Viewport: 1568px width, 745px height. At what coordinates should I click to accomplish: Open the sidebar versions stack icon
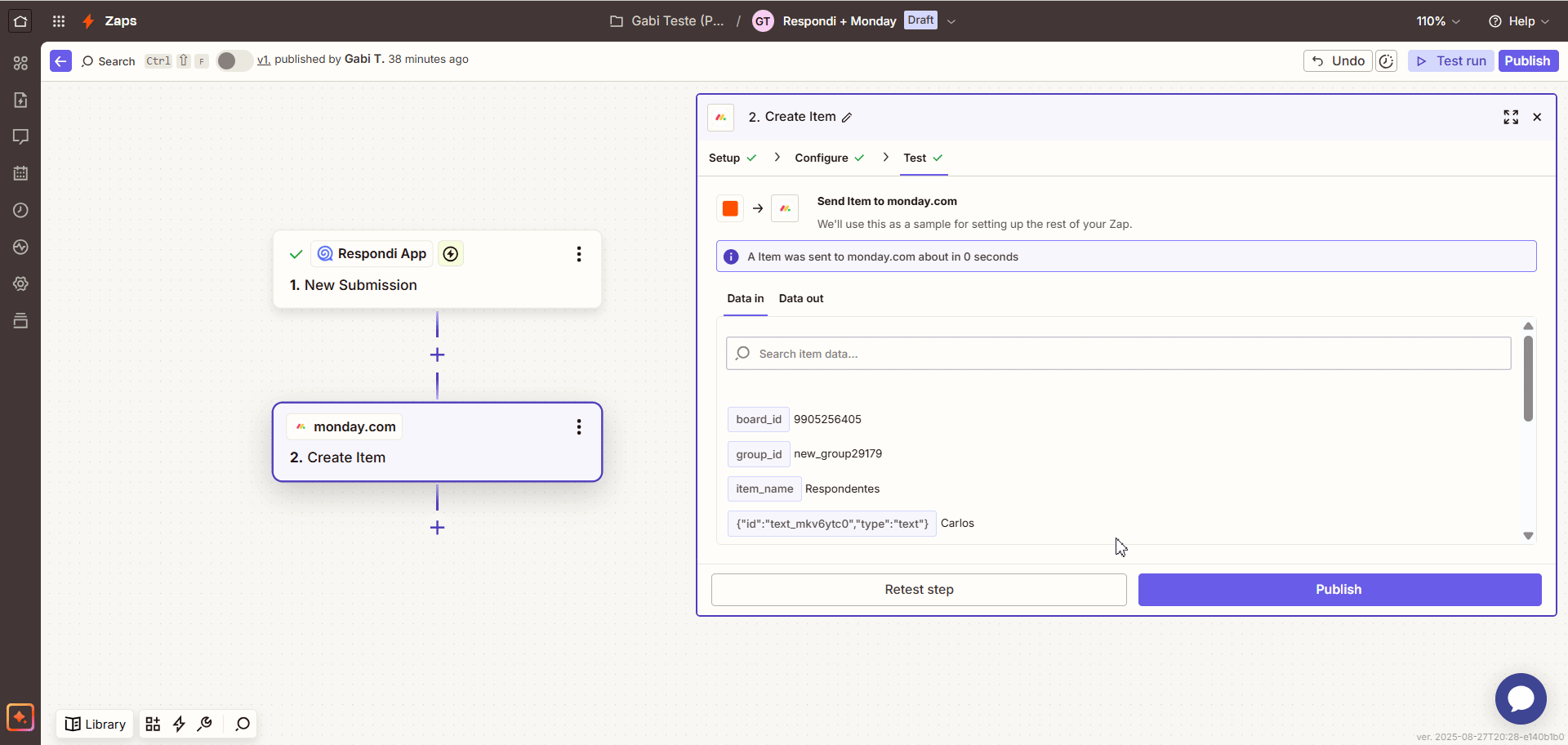[x=20, y=320]
